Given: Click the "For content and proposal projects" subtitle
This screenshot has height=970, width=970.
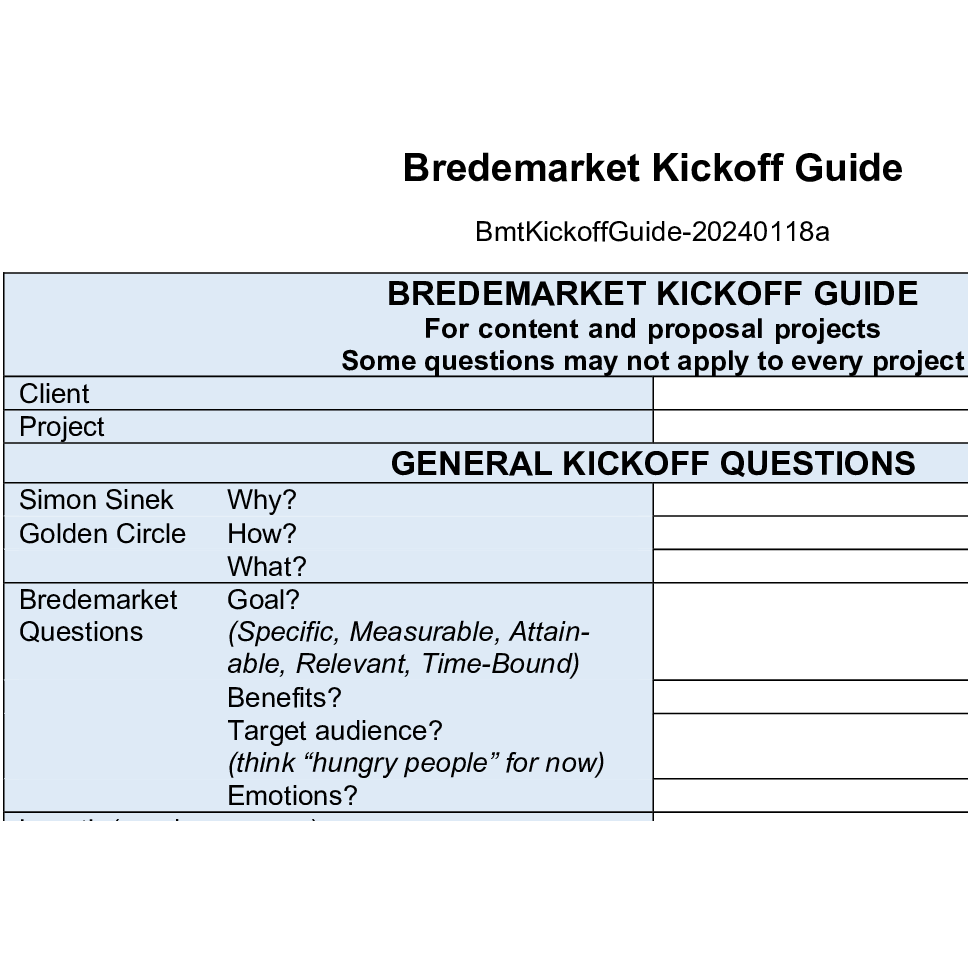Looking at the screenshot, I should click(652, 329).
